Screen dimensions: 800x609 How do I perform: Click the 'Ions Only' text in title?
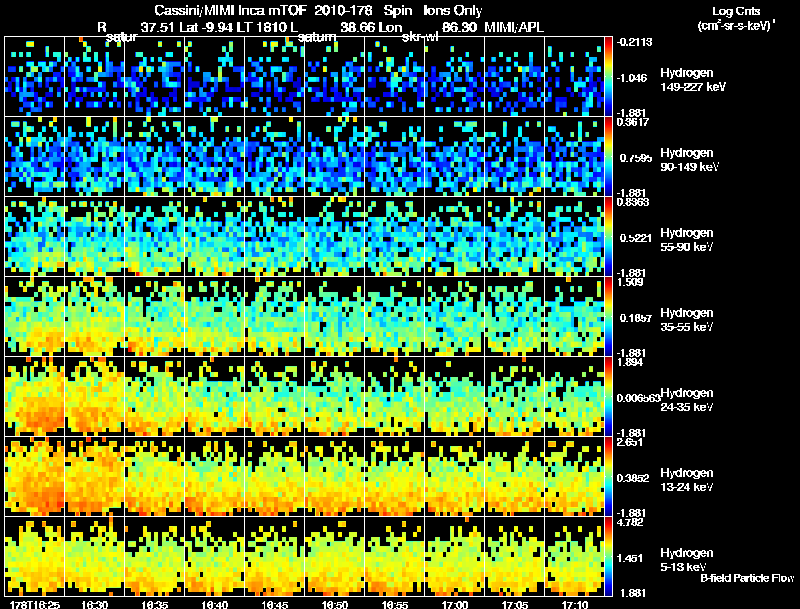click(453, 11)
